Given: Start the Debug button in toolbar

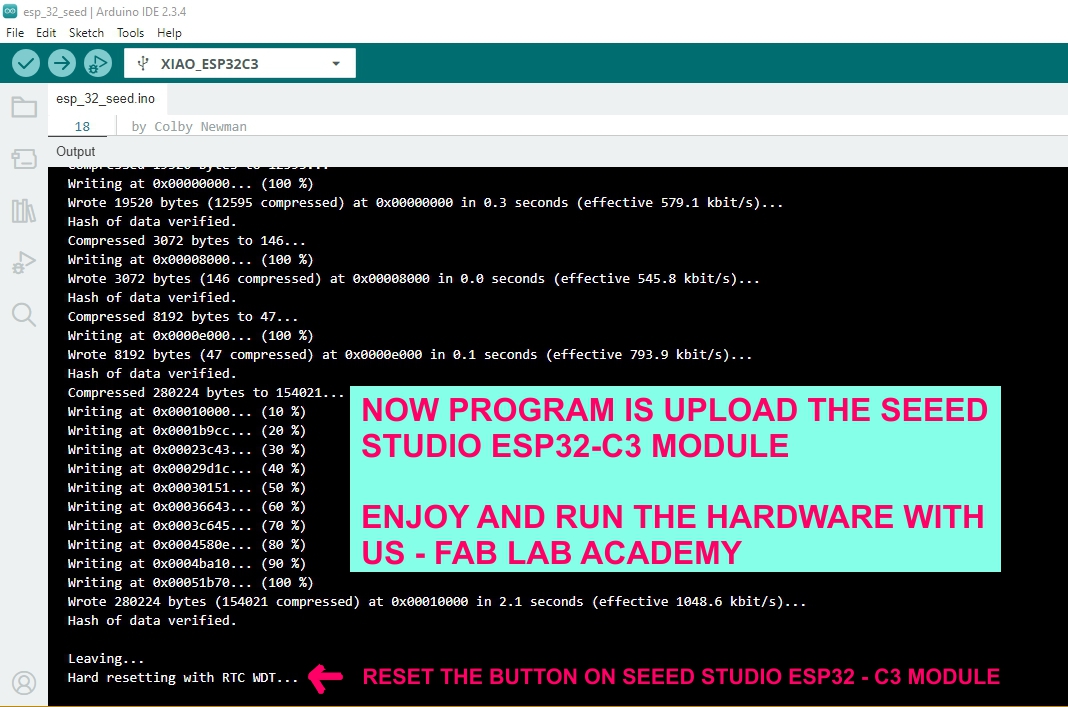Looking at the screenshot, I should [98, 63].
